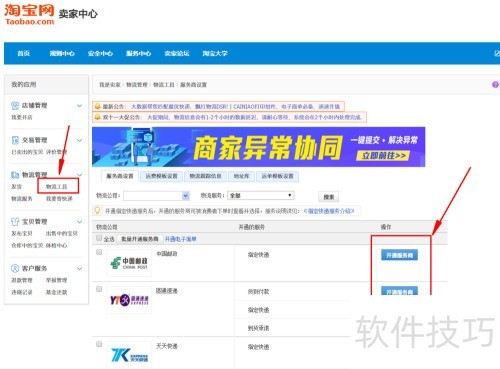Viewport: 500px width, 369px height.
Task: Collapse the 交易管理 section chevron
Action: (79, 140)
